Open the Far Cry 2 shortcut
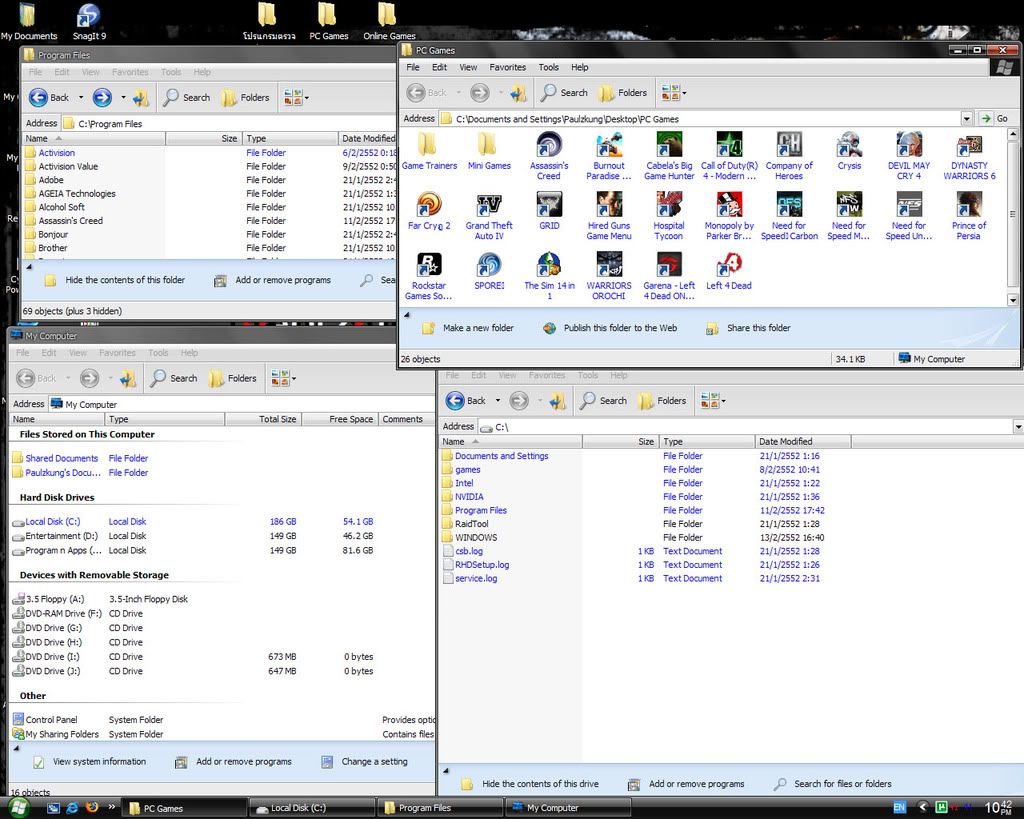 click(429, 206)
